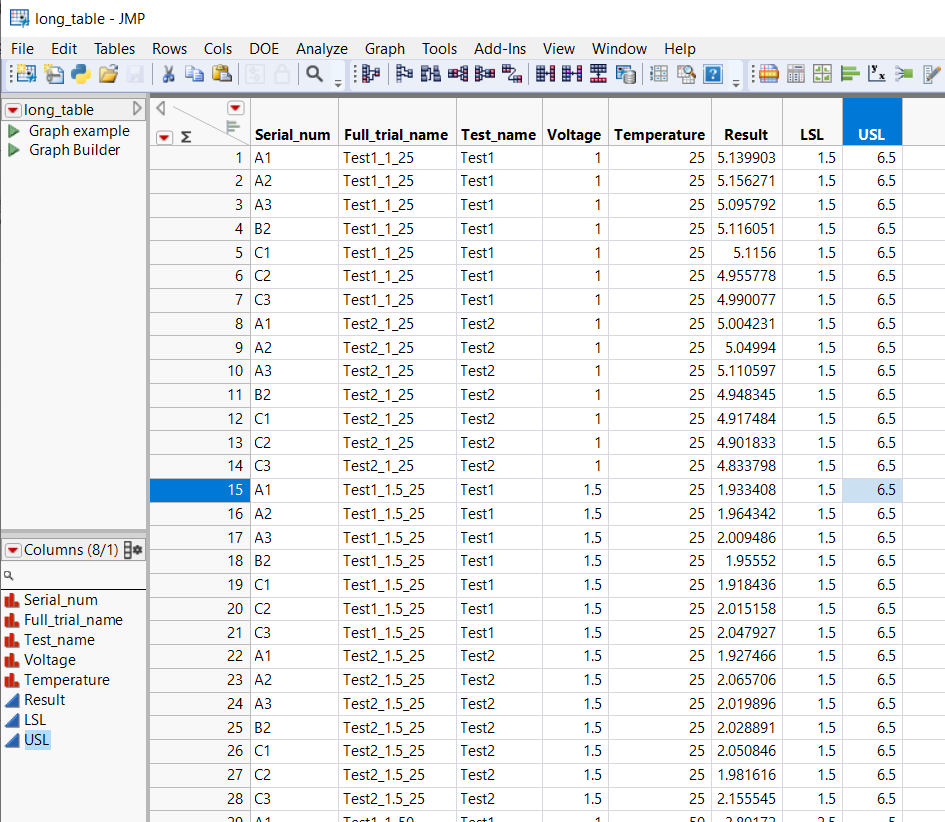Screen dimensions: 945x822
Task: Click the Python script icon in toolbar
Action: [80, 73]
